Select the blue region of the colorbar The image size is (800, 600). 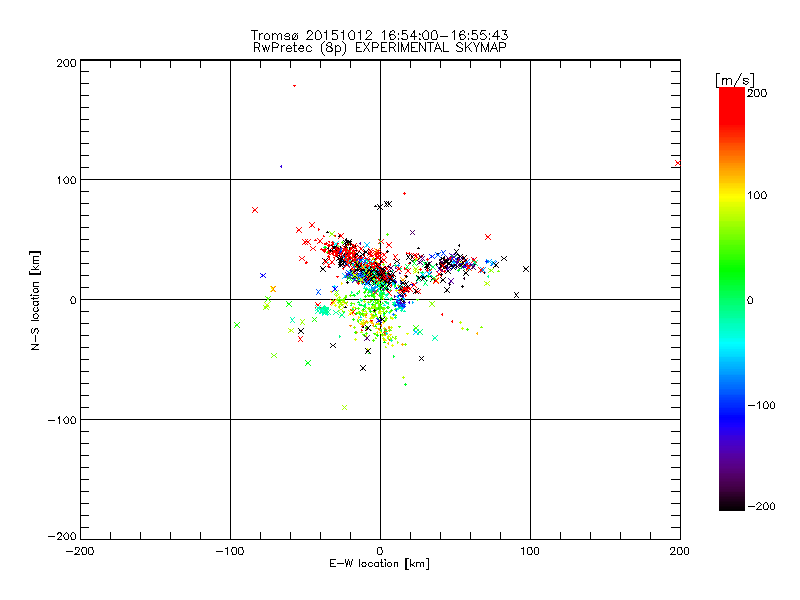tap(731, 405)
